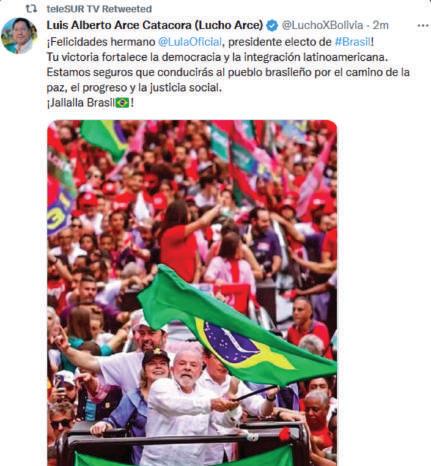The width and height of the screenshot is (431, 466).
Task: Click the tweet text about democracia
Action: 217,57
